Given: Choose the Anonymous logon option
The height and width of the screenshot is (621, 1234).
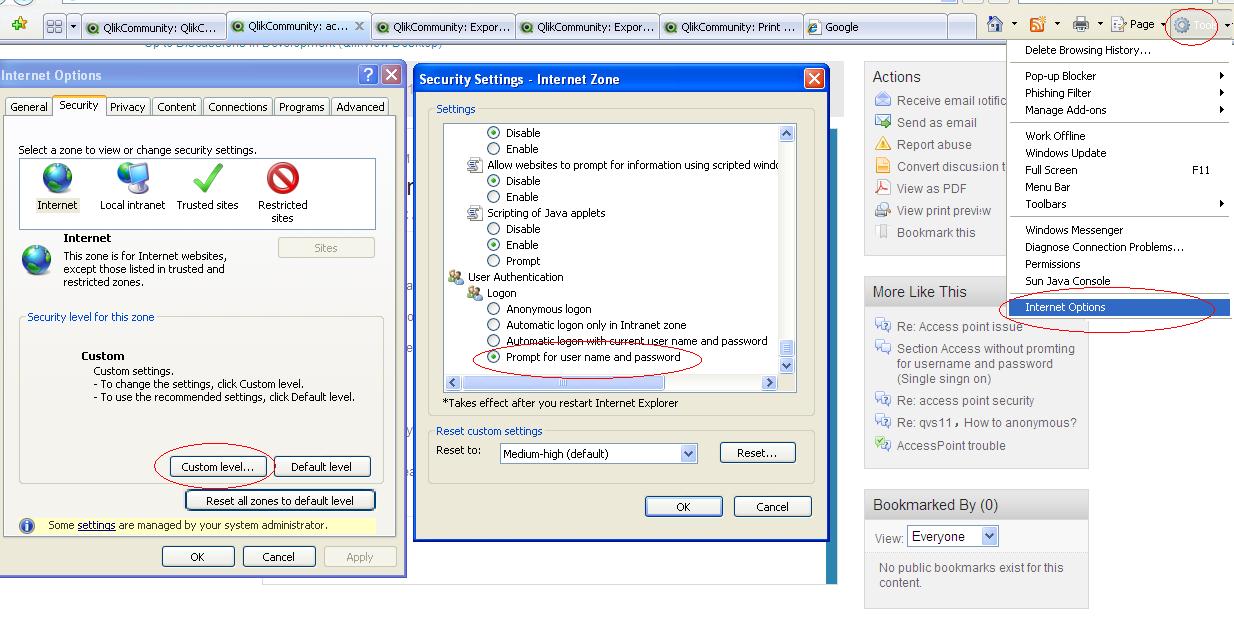Looking at the screenshot, I should coord(493,309).
